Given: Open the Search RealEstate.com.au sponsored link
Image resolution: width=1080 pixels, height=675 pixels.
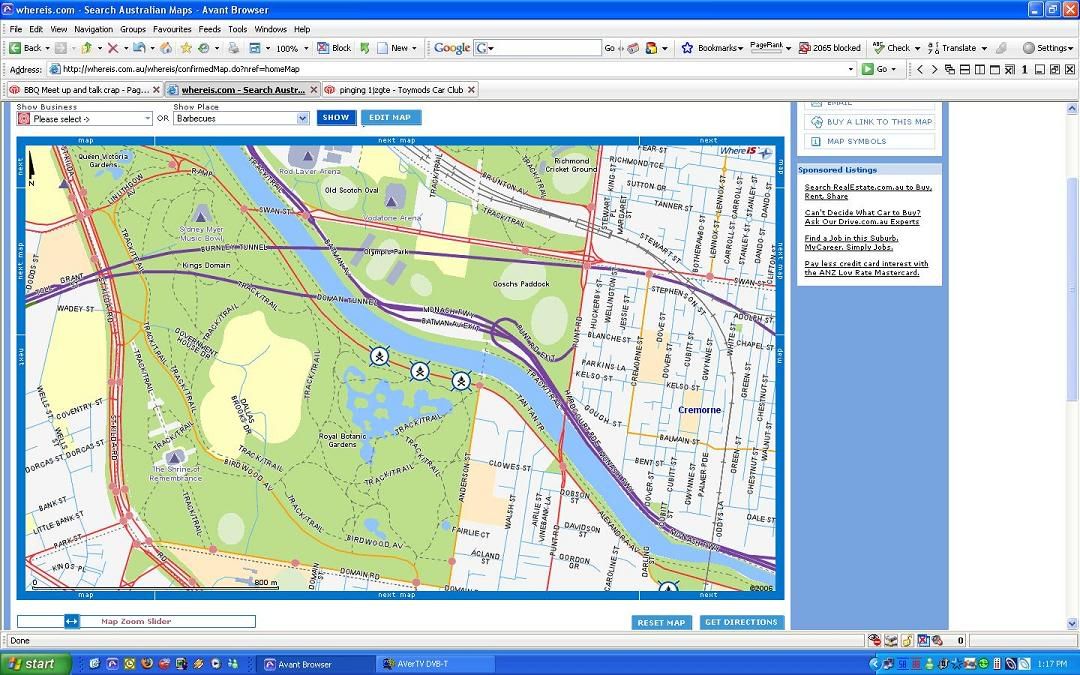Looking at the screenshot, I should tap(868, 191).
